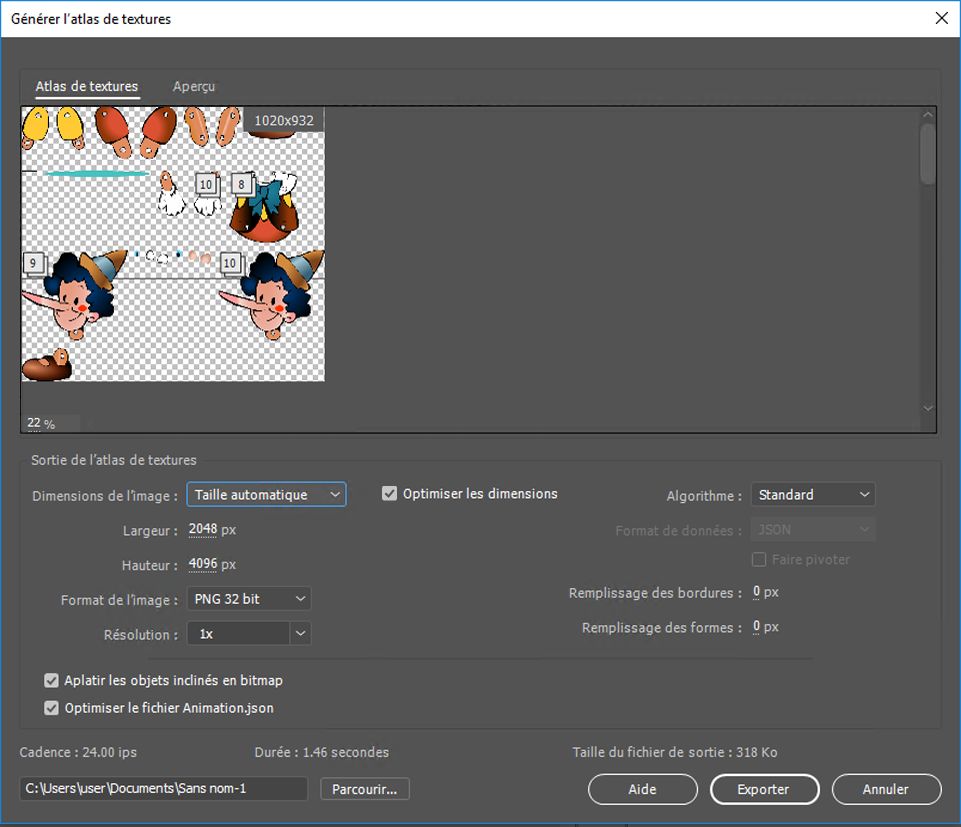Switch to the Aperçu tab
This screenshot has width=961, height=827.
pyautogui.click(x=193, y=87)
